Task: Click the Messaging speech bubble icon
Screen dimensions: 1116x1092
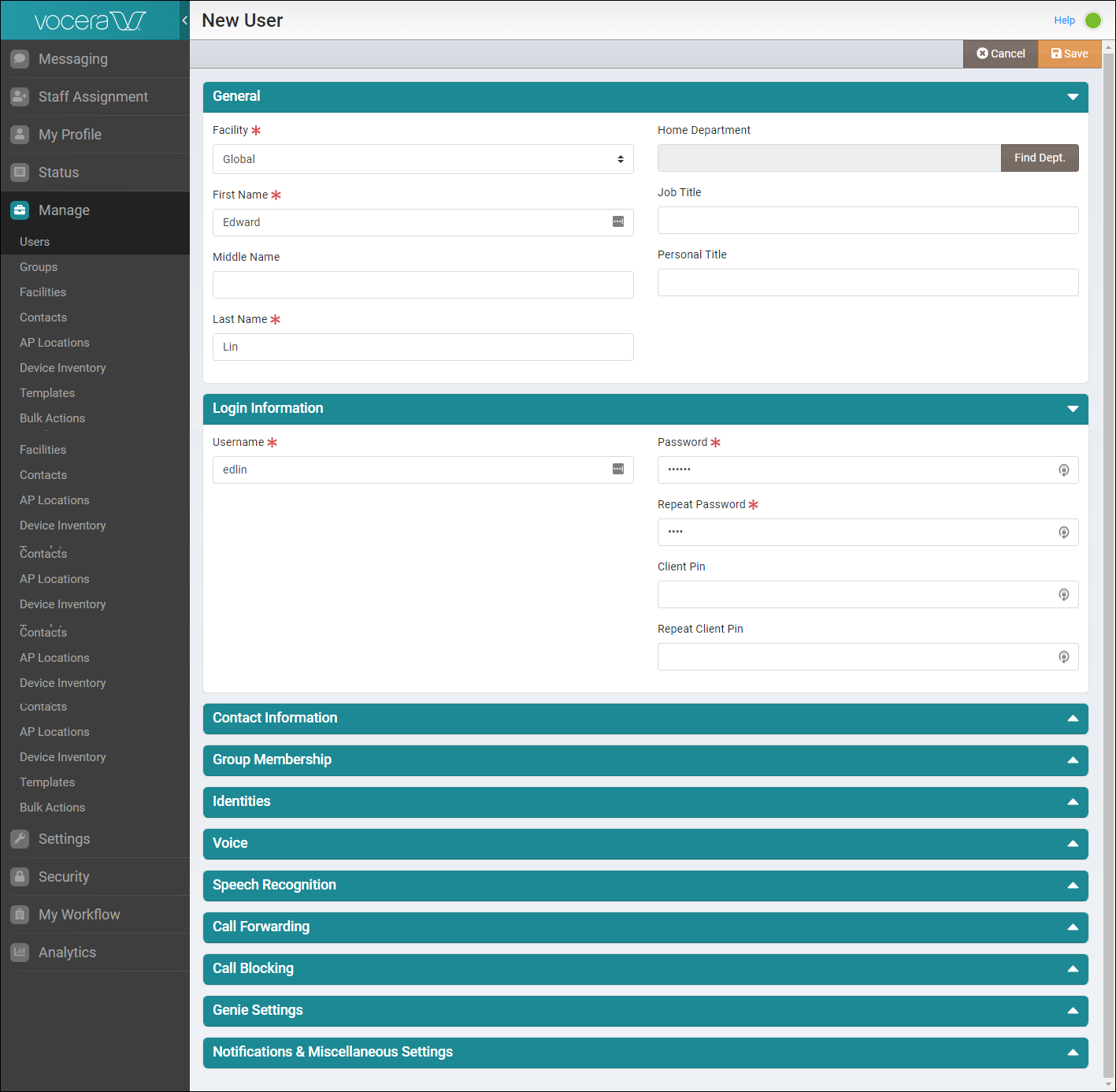Action: point(20,59)
